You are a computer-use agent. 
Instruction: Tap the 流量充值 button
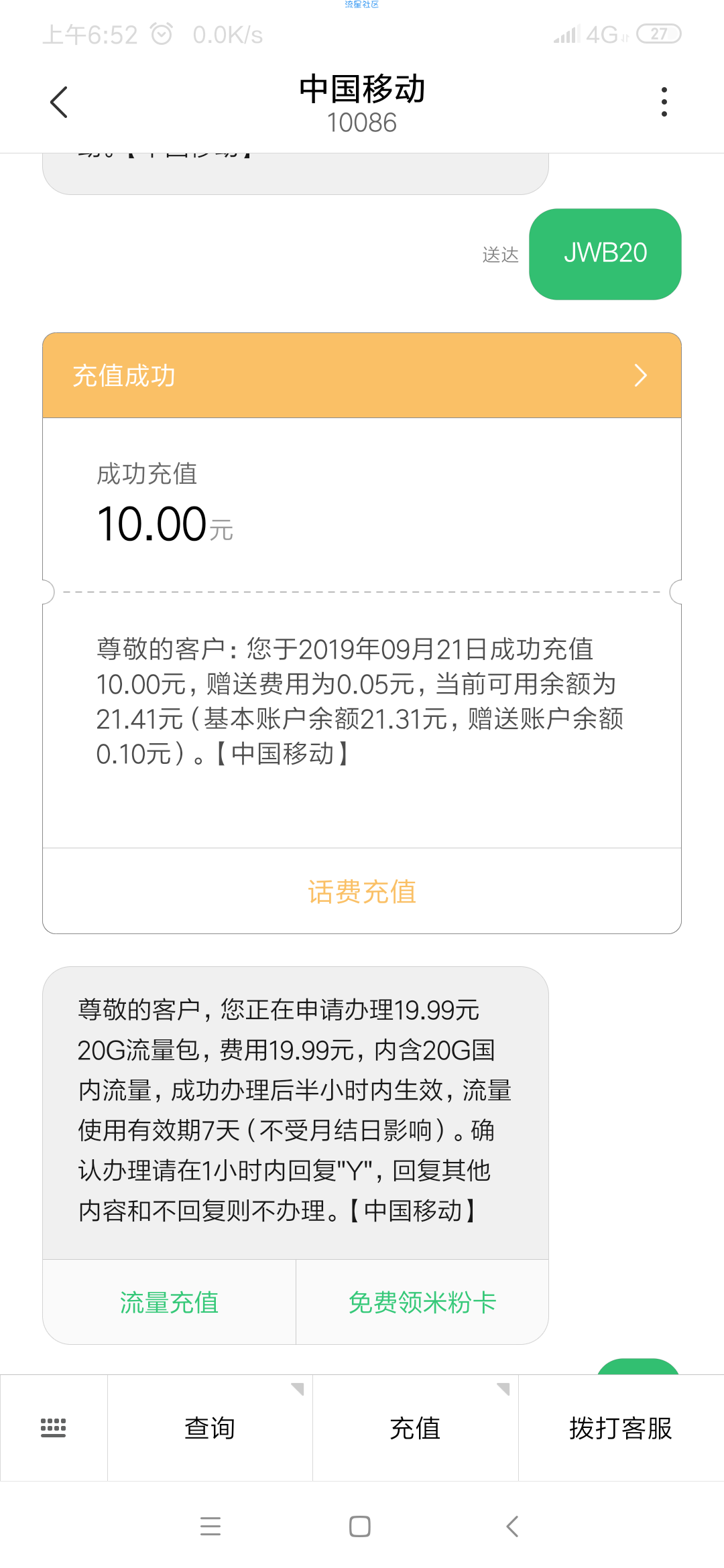tap(170, 1302)
